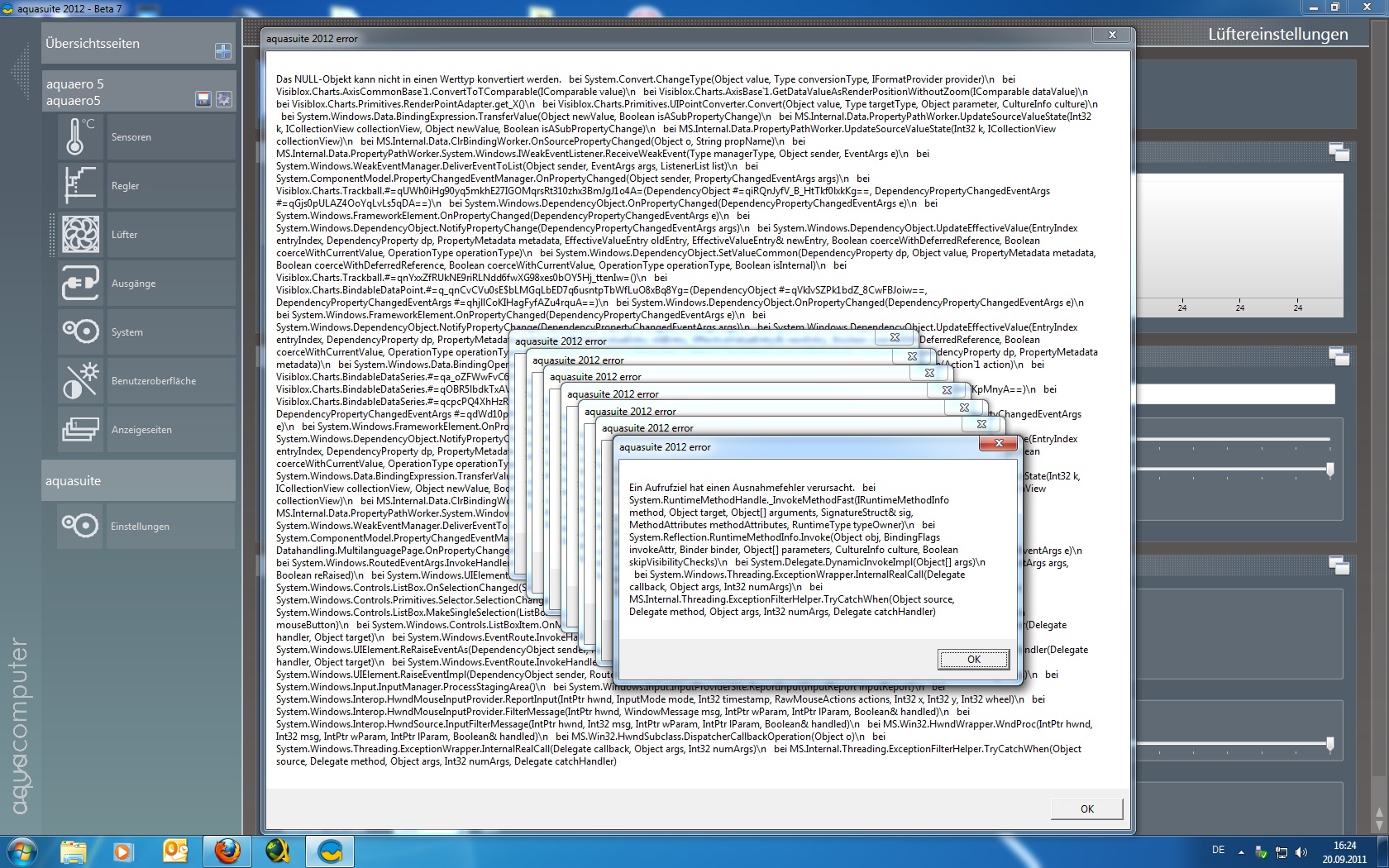Open the Windows Start menu

[21, 851]
